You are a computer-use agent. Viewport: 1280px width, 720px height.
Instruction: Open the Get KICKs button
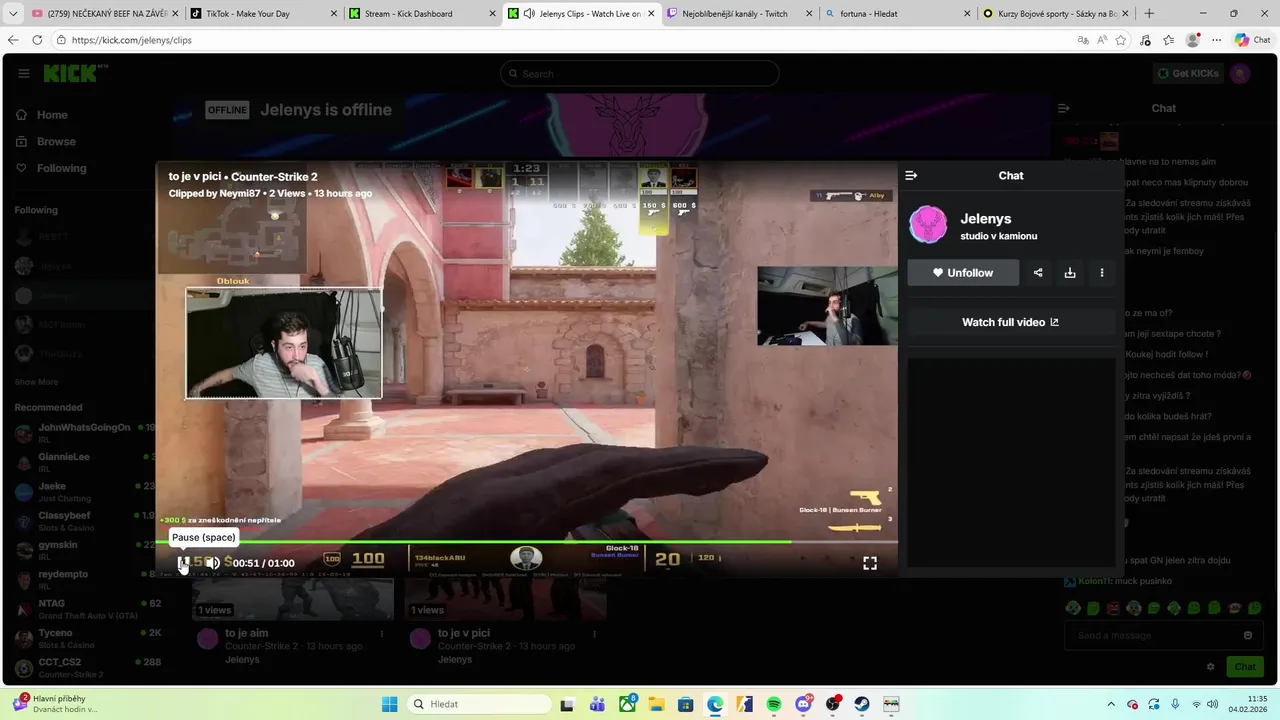point(1187,73)
